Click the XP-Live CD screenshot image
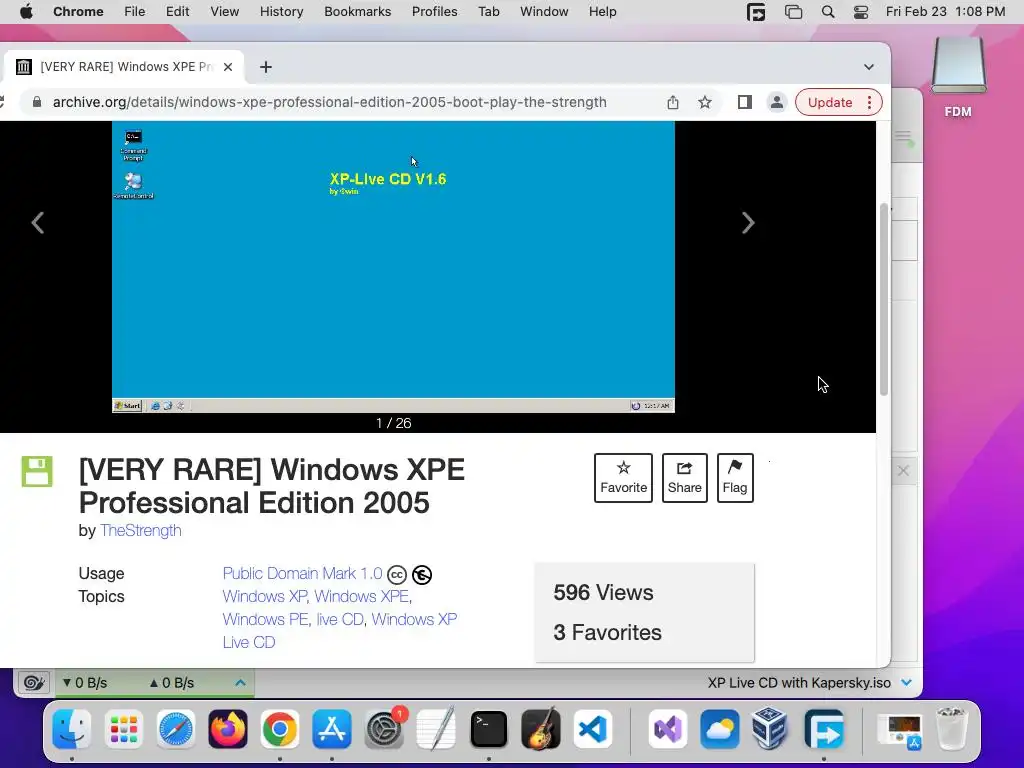This screenshot has height=768, width=1024. (x=393, y=266)
